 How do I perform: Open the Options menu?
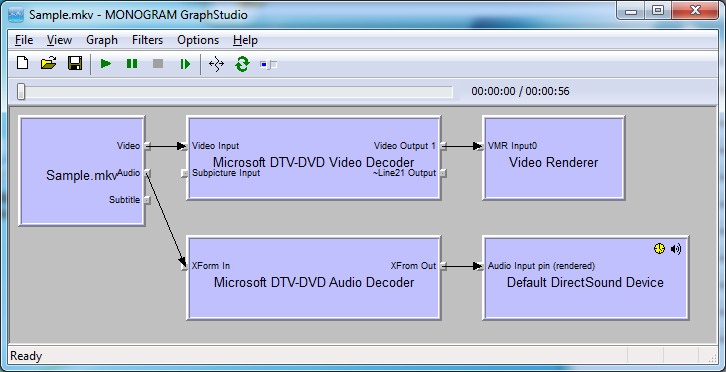point(198,40)
